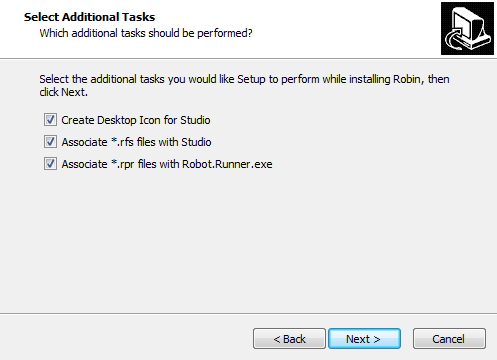The image size is (497, 360).
Task: Click the separator line above the buttons
Action: click(x=248, y=313)
